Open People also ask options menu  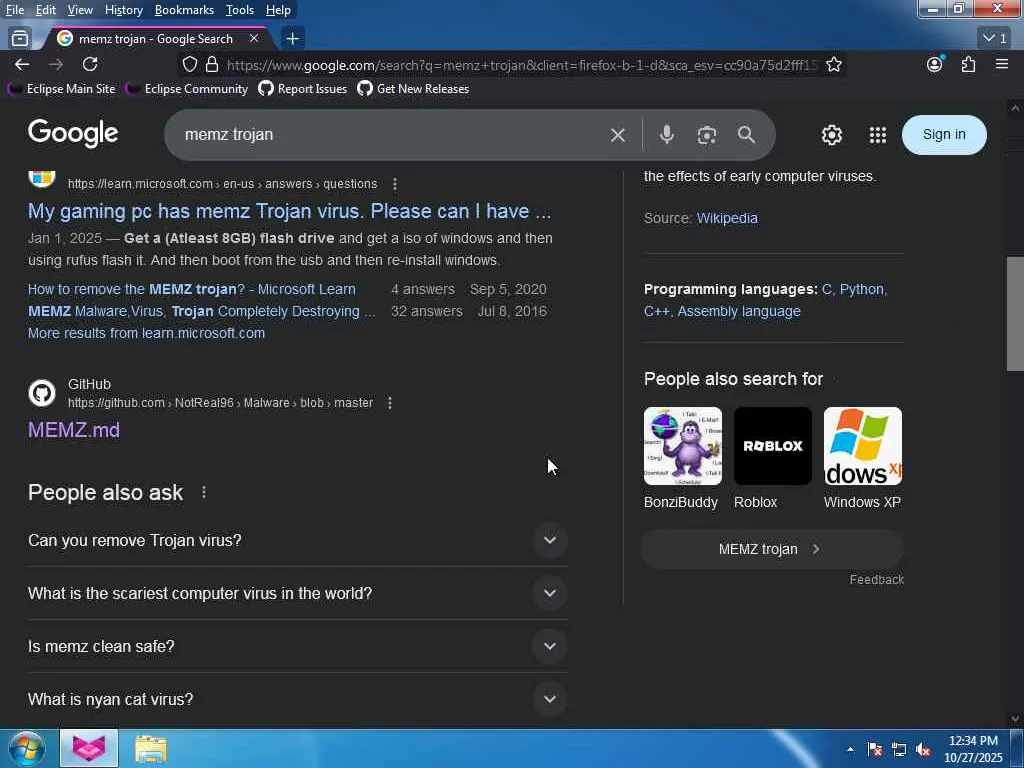[x=204, y=492]
